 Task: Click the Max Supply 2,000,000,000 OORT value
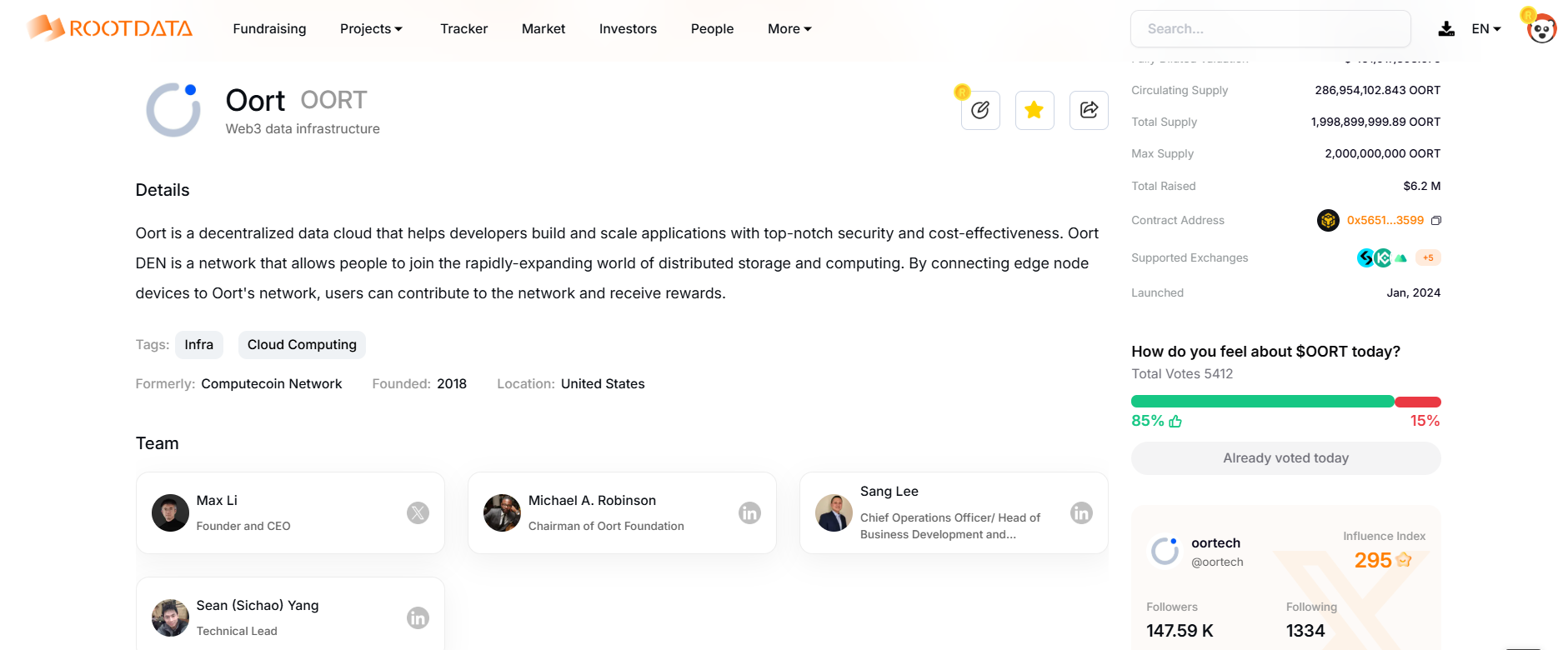pos(1383,153)
